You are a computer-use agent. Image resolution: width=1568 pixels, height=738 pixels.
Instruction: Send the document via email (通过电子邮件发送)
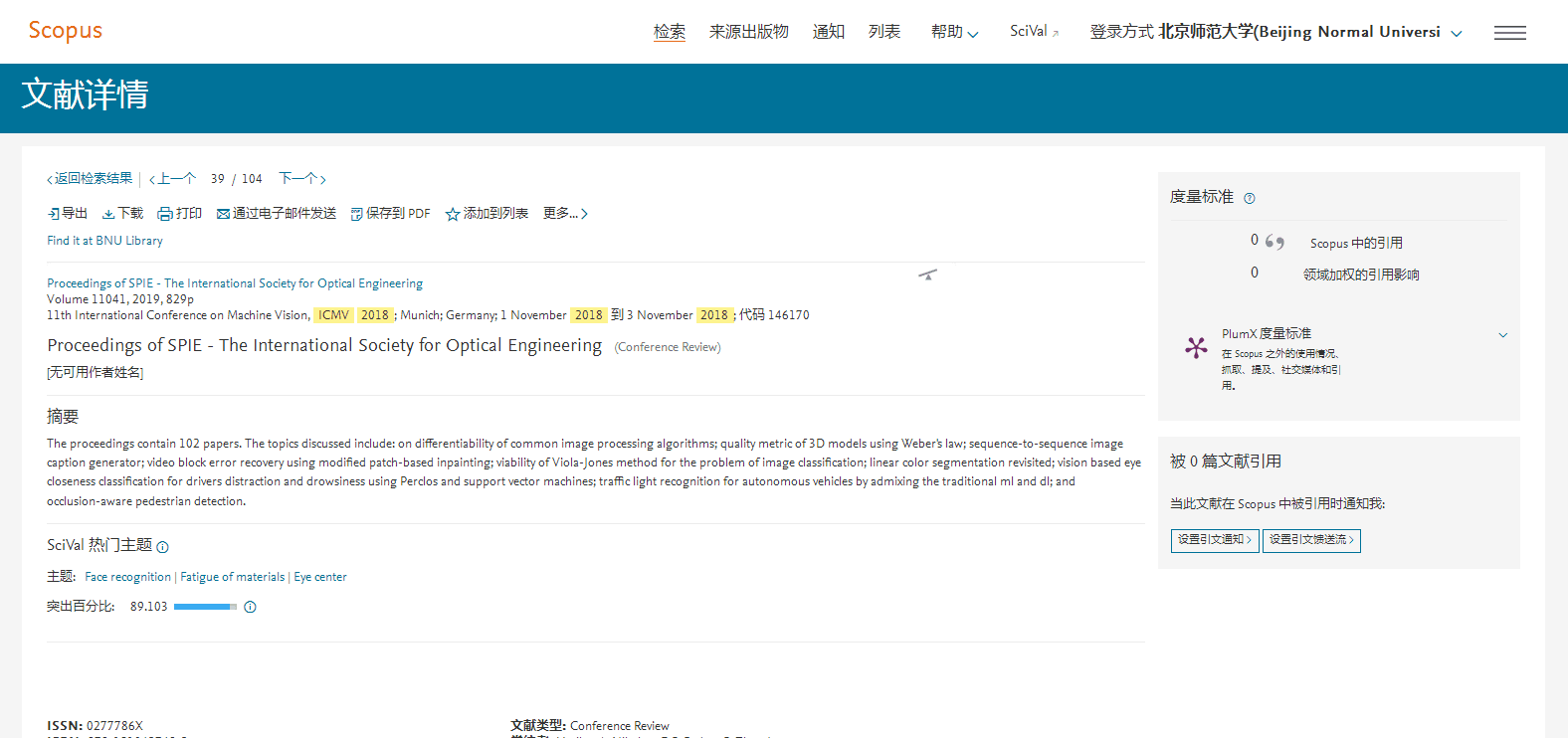pos(277,214)
